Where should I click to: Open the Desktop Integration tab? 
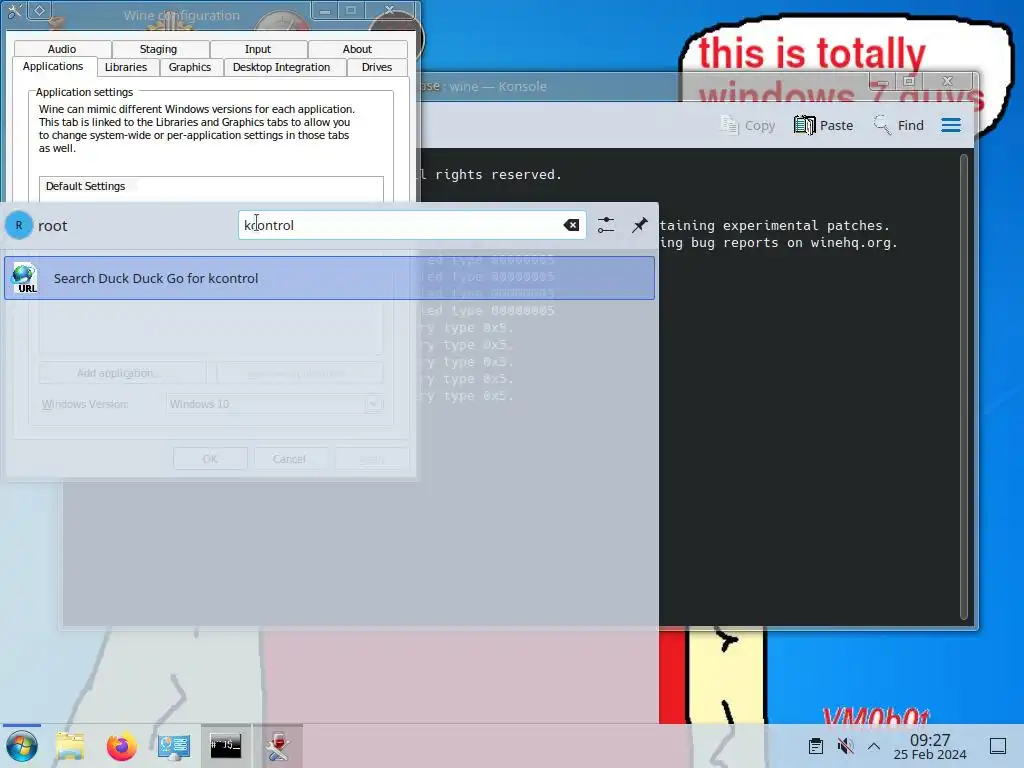click(281, 67)
